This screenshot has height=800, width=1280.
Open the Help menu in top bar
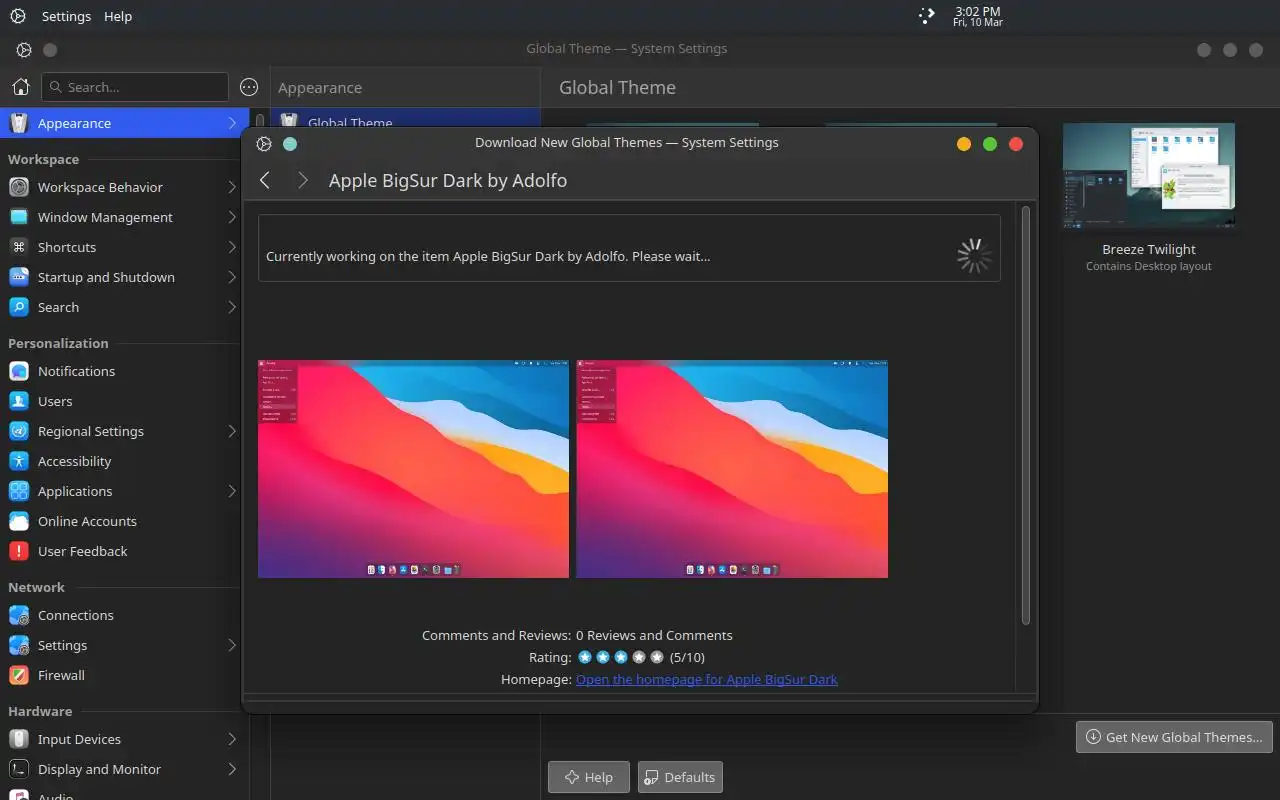point(118,16)
